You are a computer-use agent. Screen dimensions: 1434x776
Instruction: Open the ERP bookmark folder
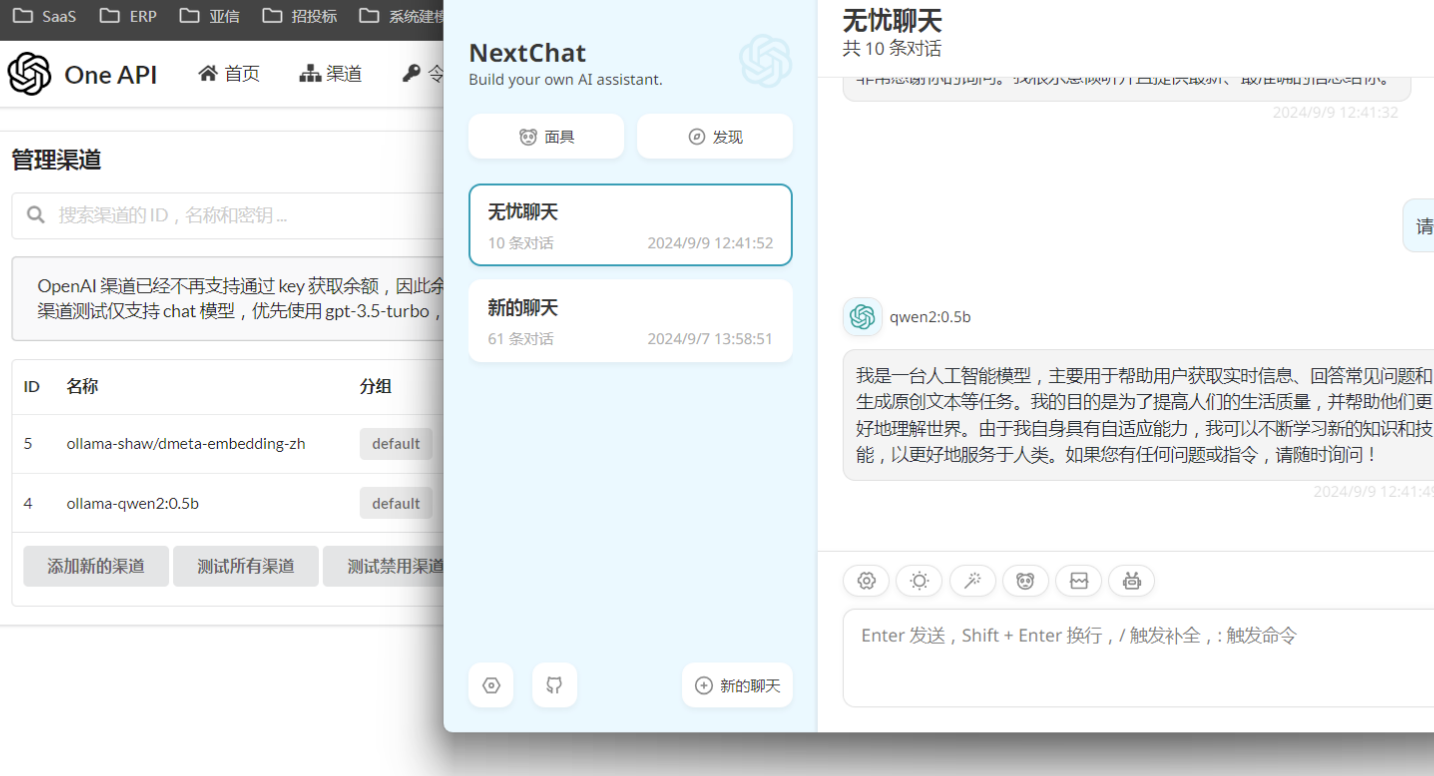coord(130,16)
